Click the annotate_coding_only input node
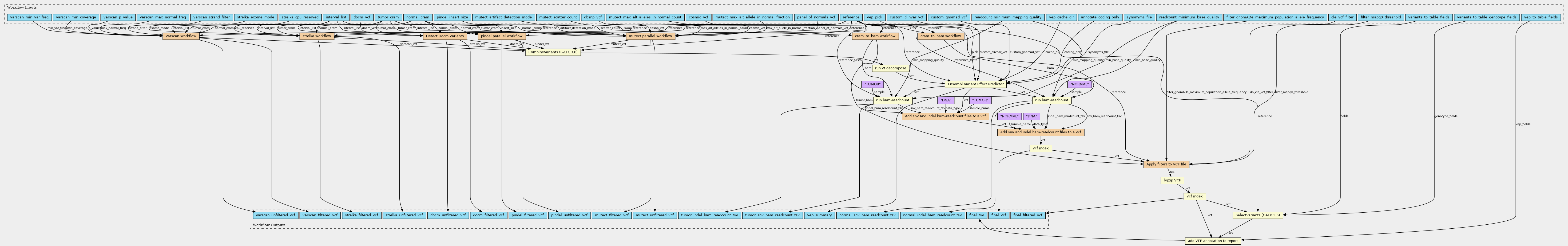The height and width of the screenshot is (246, 1568). [x=1100, y=18]
